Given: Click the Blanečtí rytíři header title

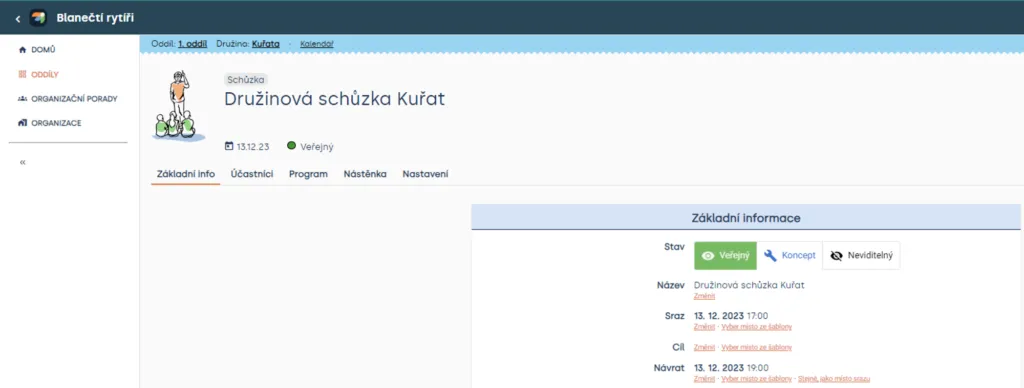Looking at the screenshot, I should (95, 18).
